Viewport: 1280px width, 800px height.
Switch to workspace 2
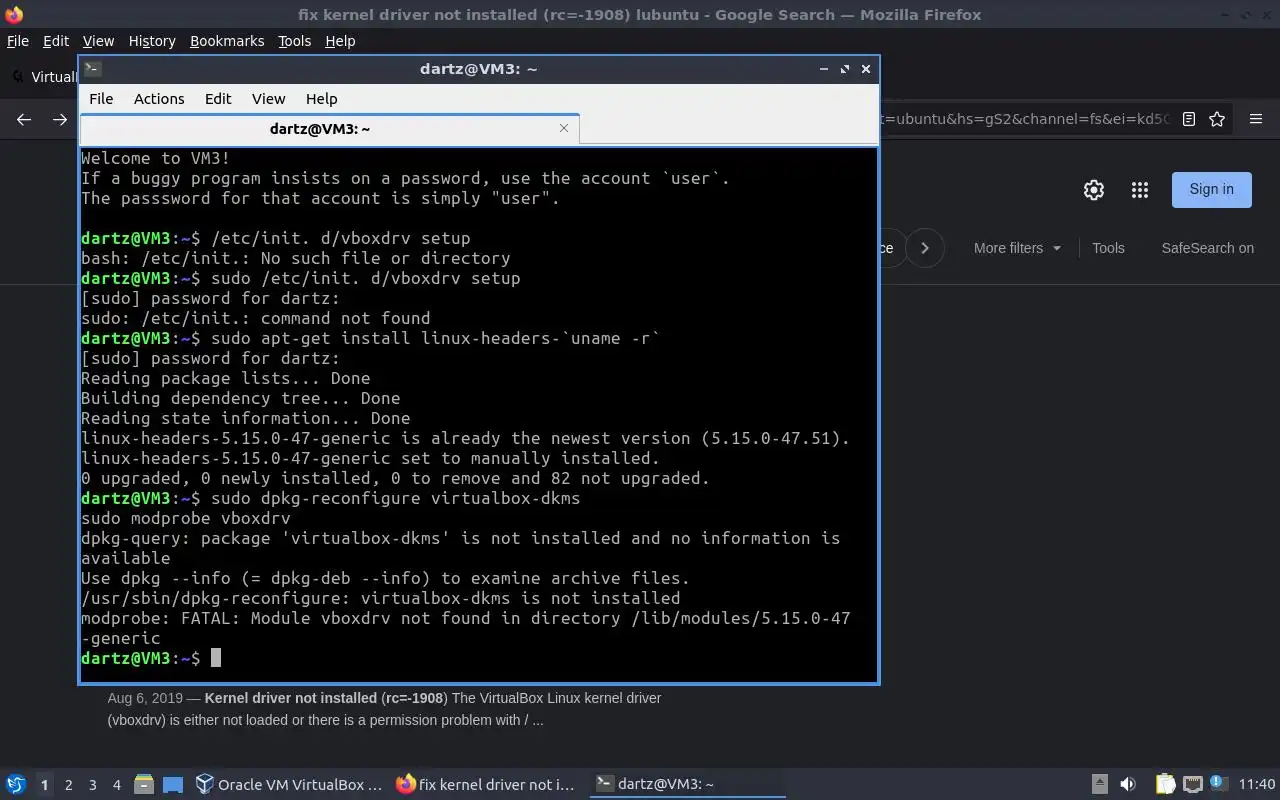click(68, 785)
